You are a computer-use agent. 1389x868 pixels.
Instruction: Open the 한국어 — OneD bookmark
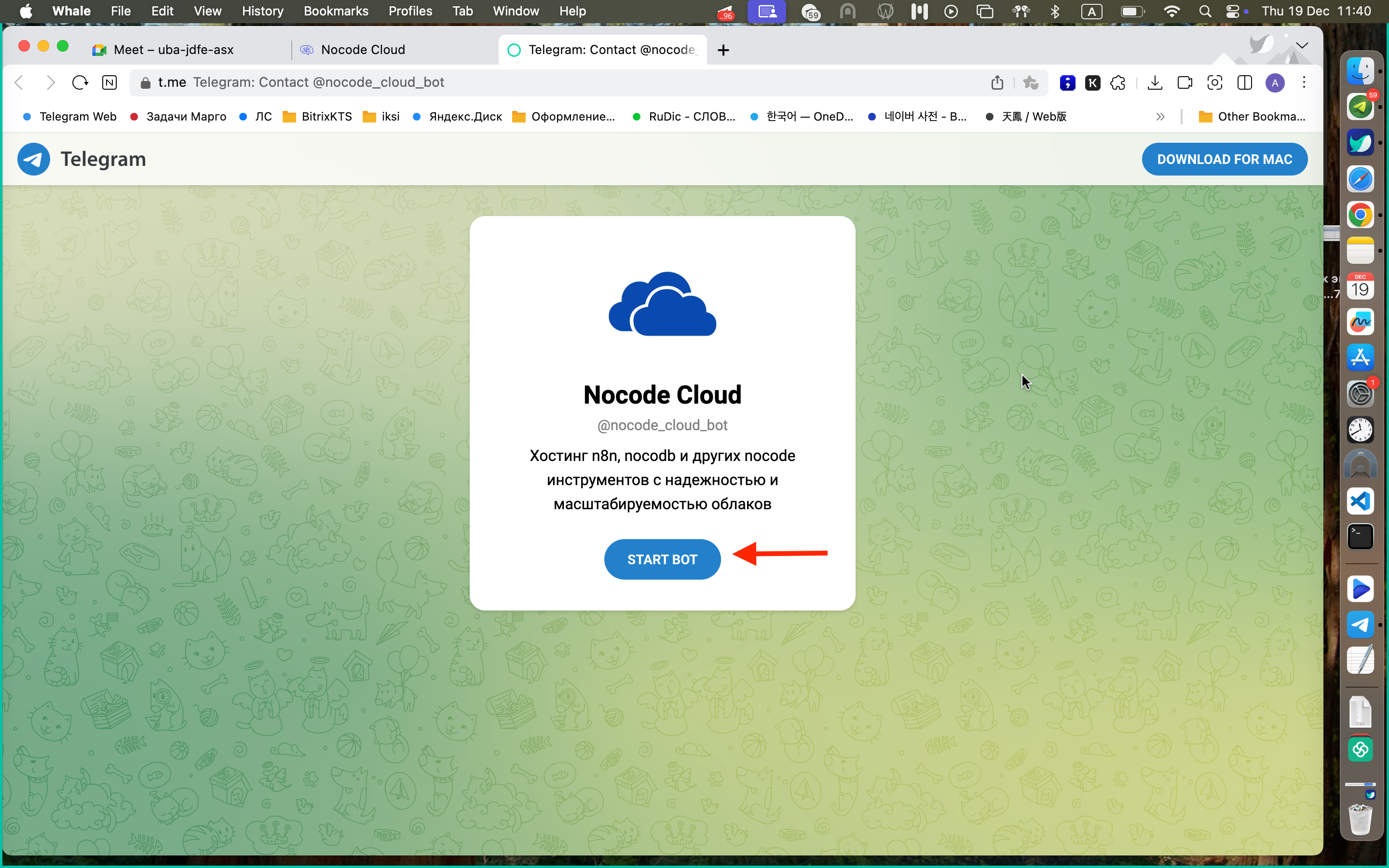(802, 117)
